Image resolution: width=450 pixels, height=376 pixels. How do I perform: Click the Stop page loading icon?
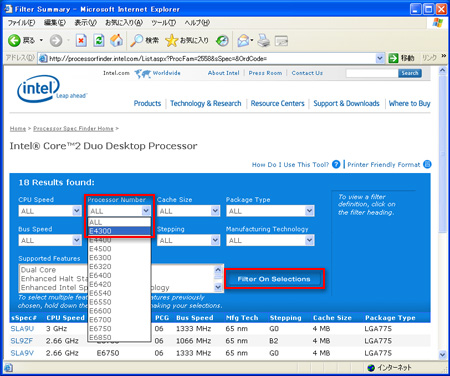tap(81, 41)
